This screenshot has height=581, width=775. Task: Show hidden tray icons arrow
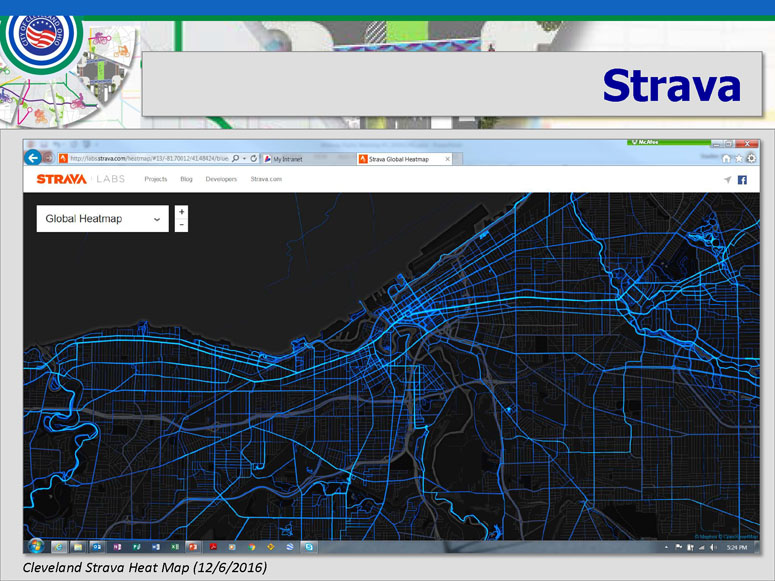pos(666,547)
